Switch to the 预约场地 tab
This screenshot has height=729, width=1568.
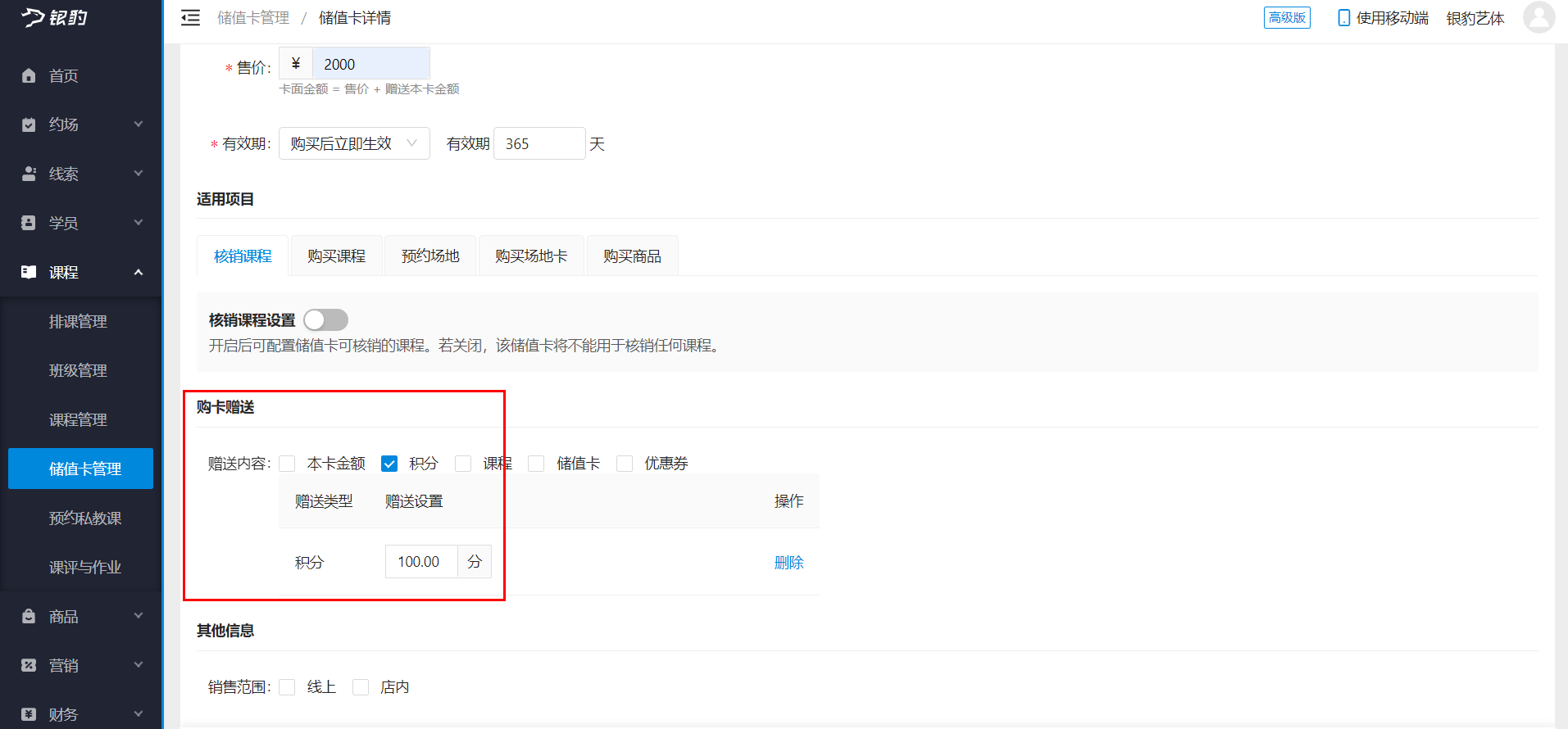tap(430, 256)
